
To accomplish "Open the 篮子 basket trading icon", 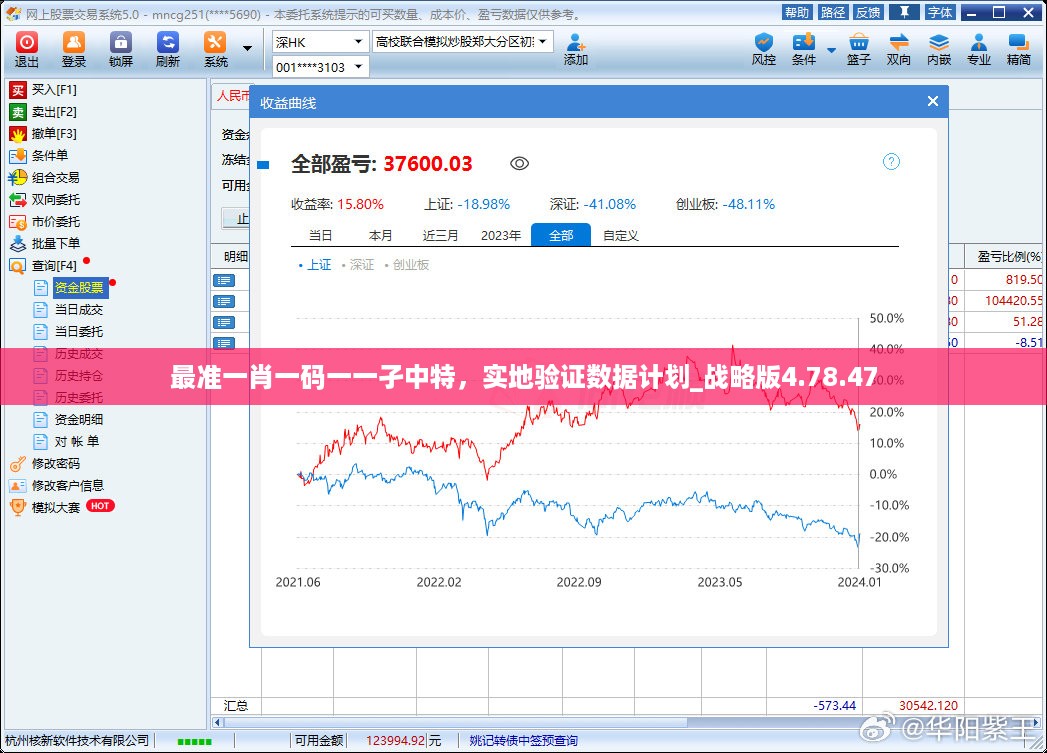I will tap(859, 48).
